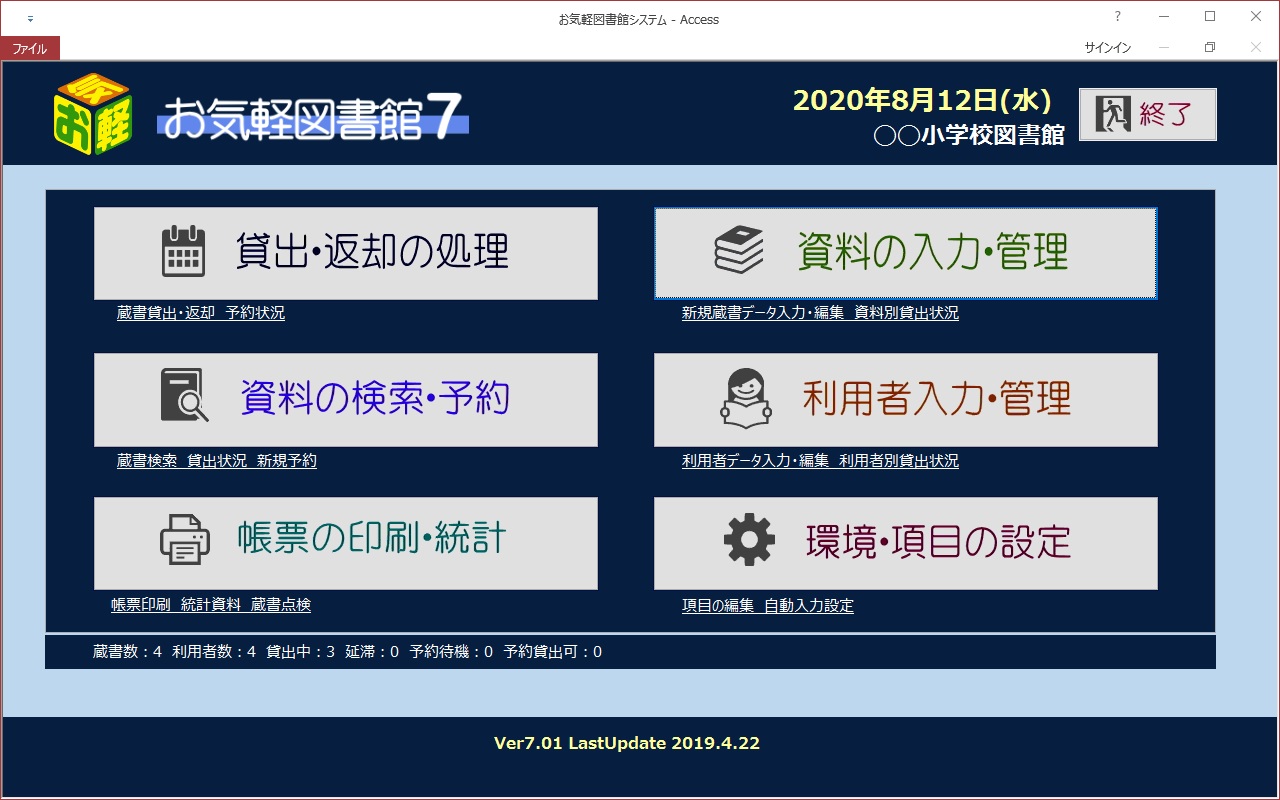Click the help question mark icon

[x=1118, y=17]
